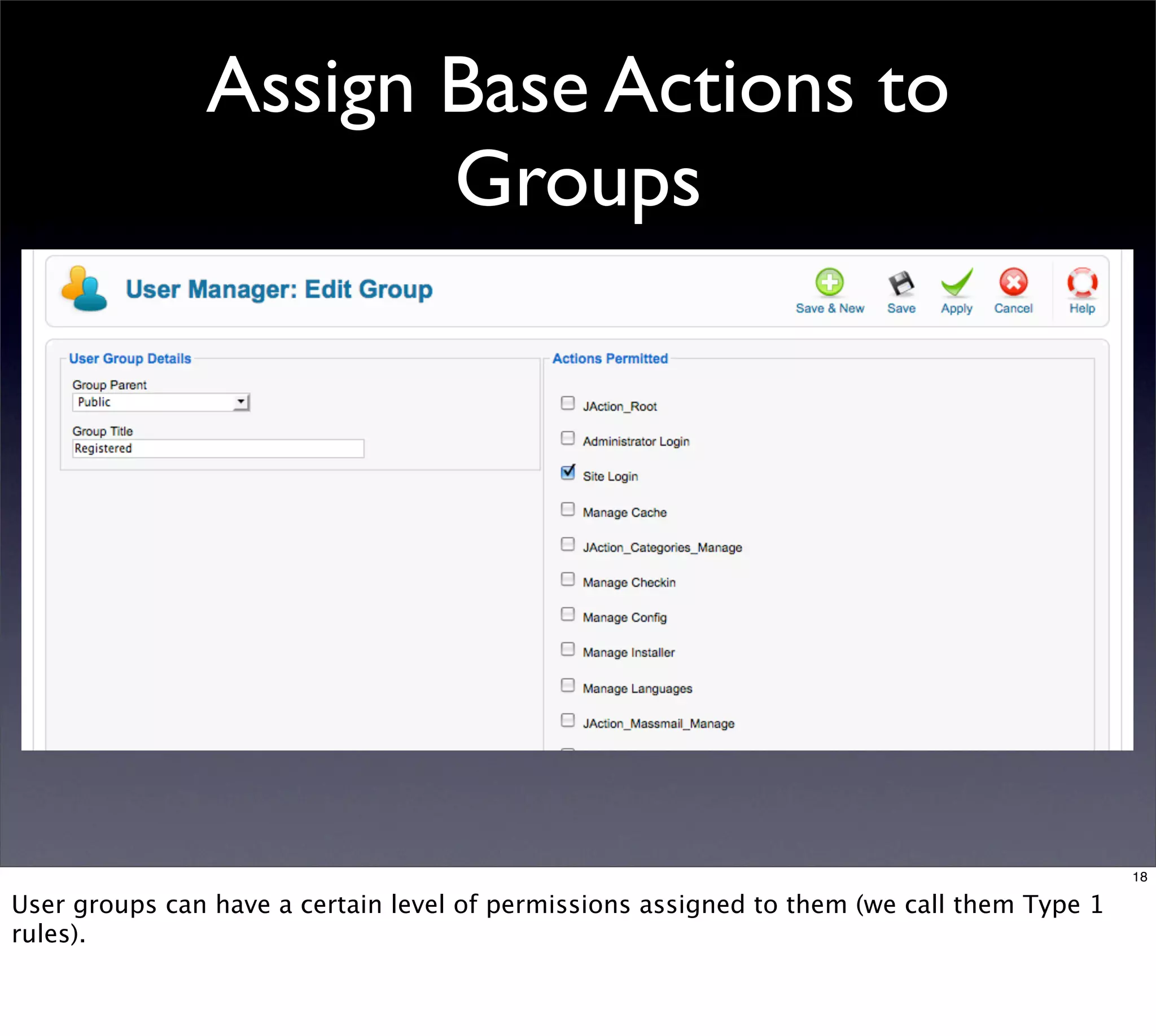Click the Cancel red X icon

pos(1014,282)
